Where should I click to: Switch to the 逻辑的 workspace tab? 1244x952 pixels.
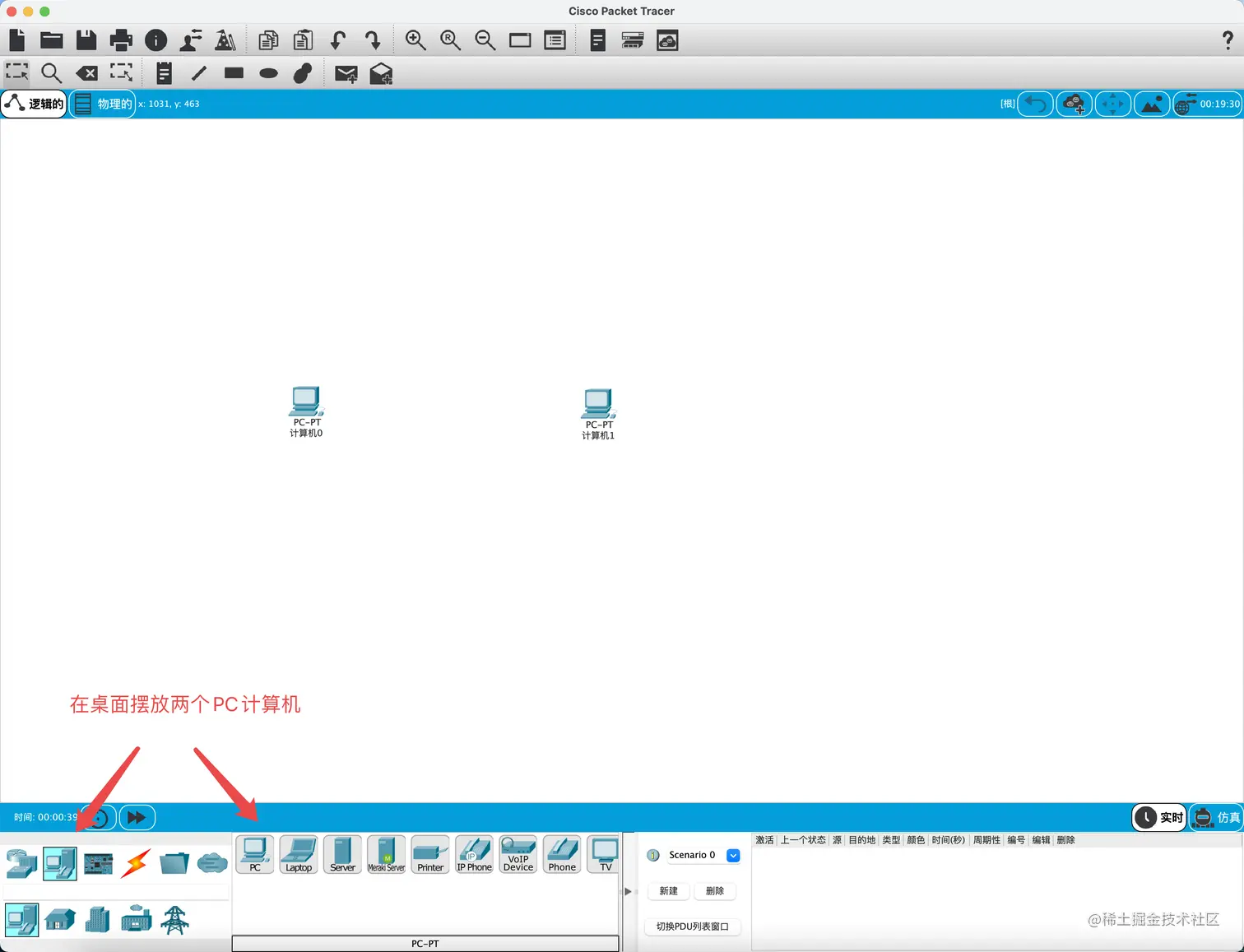[x=34, y=104]
